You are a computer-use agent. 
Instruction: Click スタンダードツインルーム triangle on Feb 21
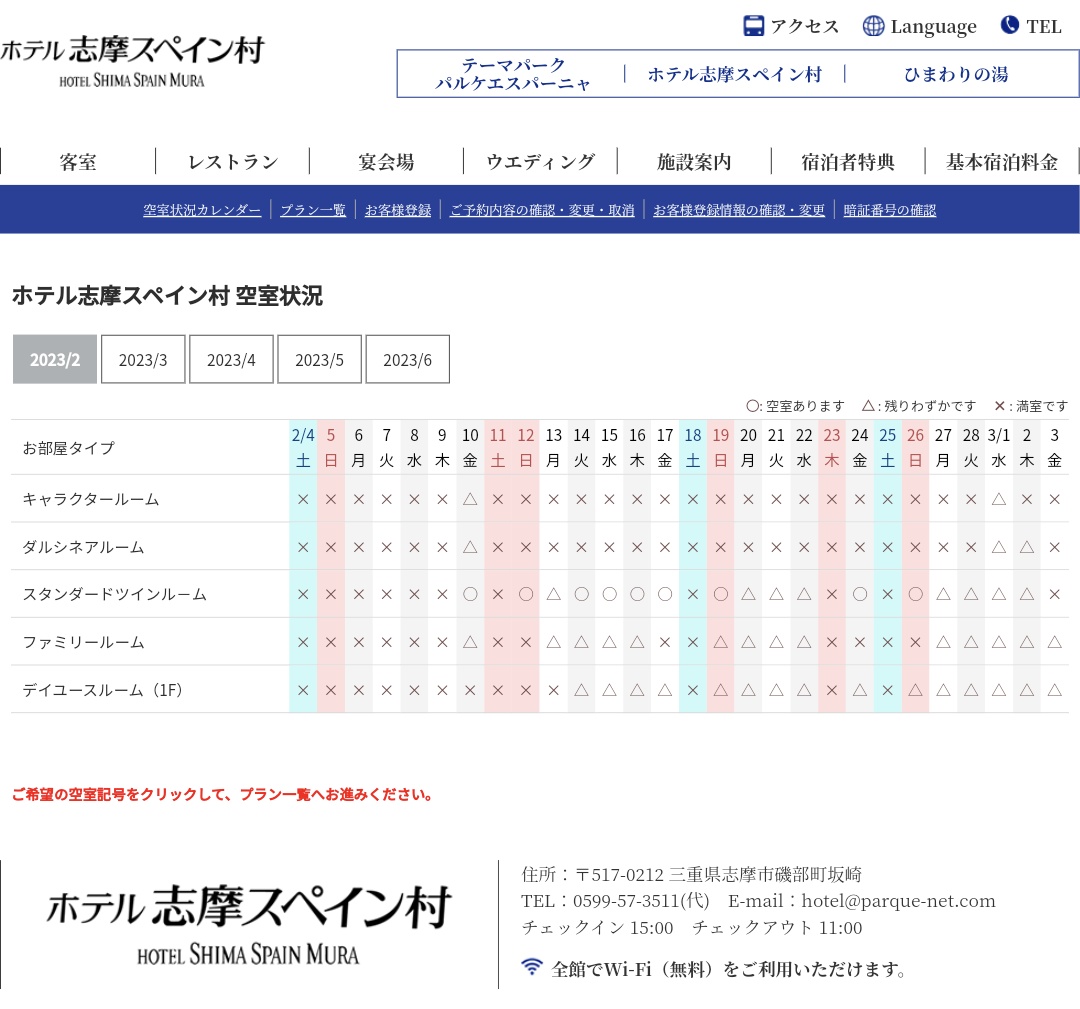tap(776, 594)
